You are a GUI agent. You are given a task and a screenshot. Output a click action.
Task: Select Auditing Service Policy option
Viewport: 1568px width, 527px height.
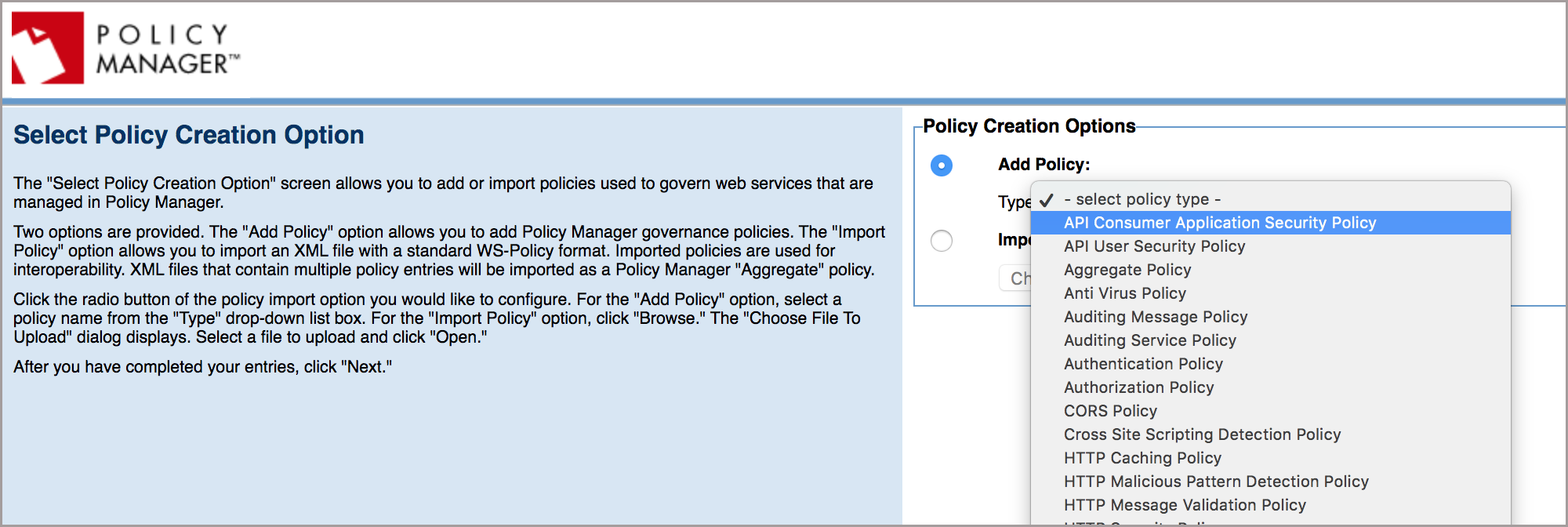click(x=1149, y=341)
